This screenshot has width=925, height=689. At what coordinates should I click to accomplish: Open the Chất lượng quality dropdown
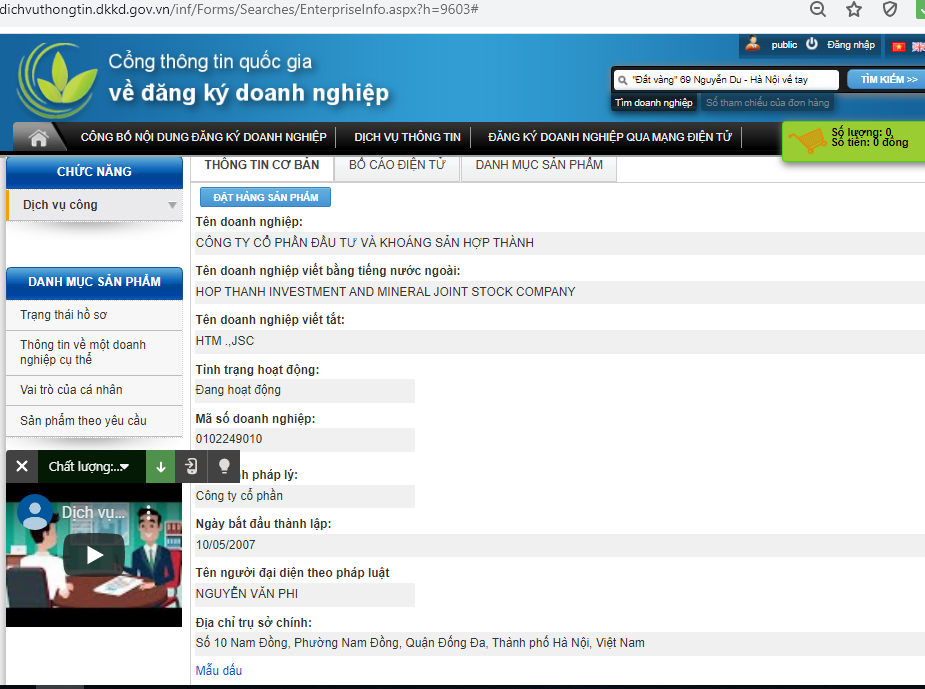pyautogui.click(x=90, y=467)
